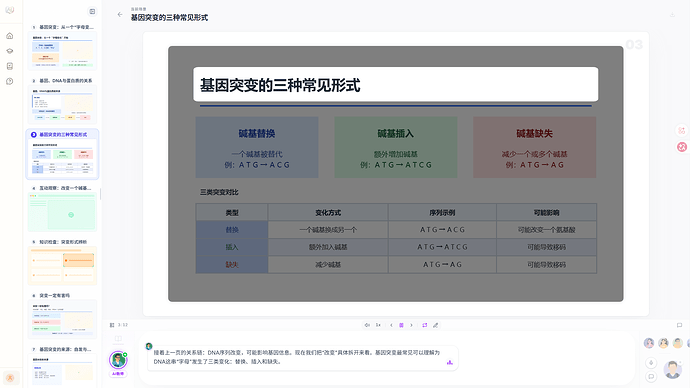Toggle the loop repeat icon
The image size is (690, 388).
(x=425, y=325)
